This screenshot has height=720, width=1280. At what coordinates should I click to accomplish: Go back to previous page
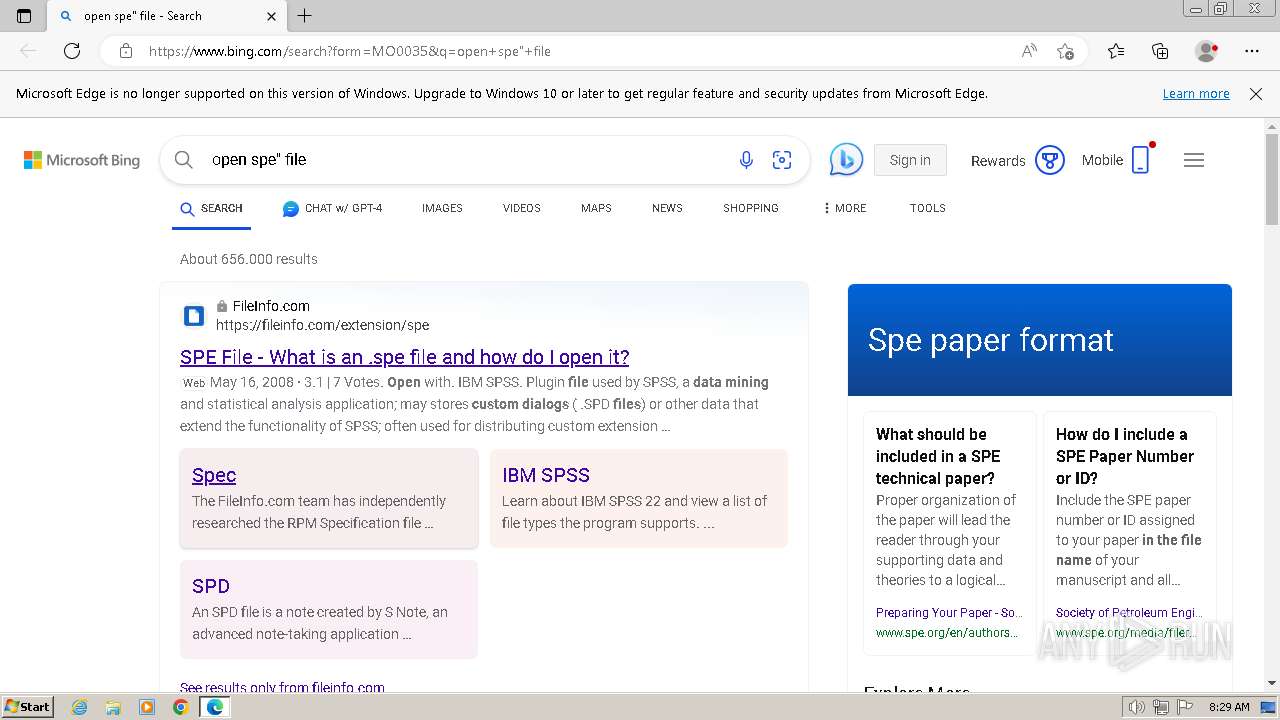(28, 51)
